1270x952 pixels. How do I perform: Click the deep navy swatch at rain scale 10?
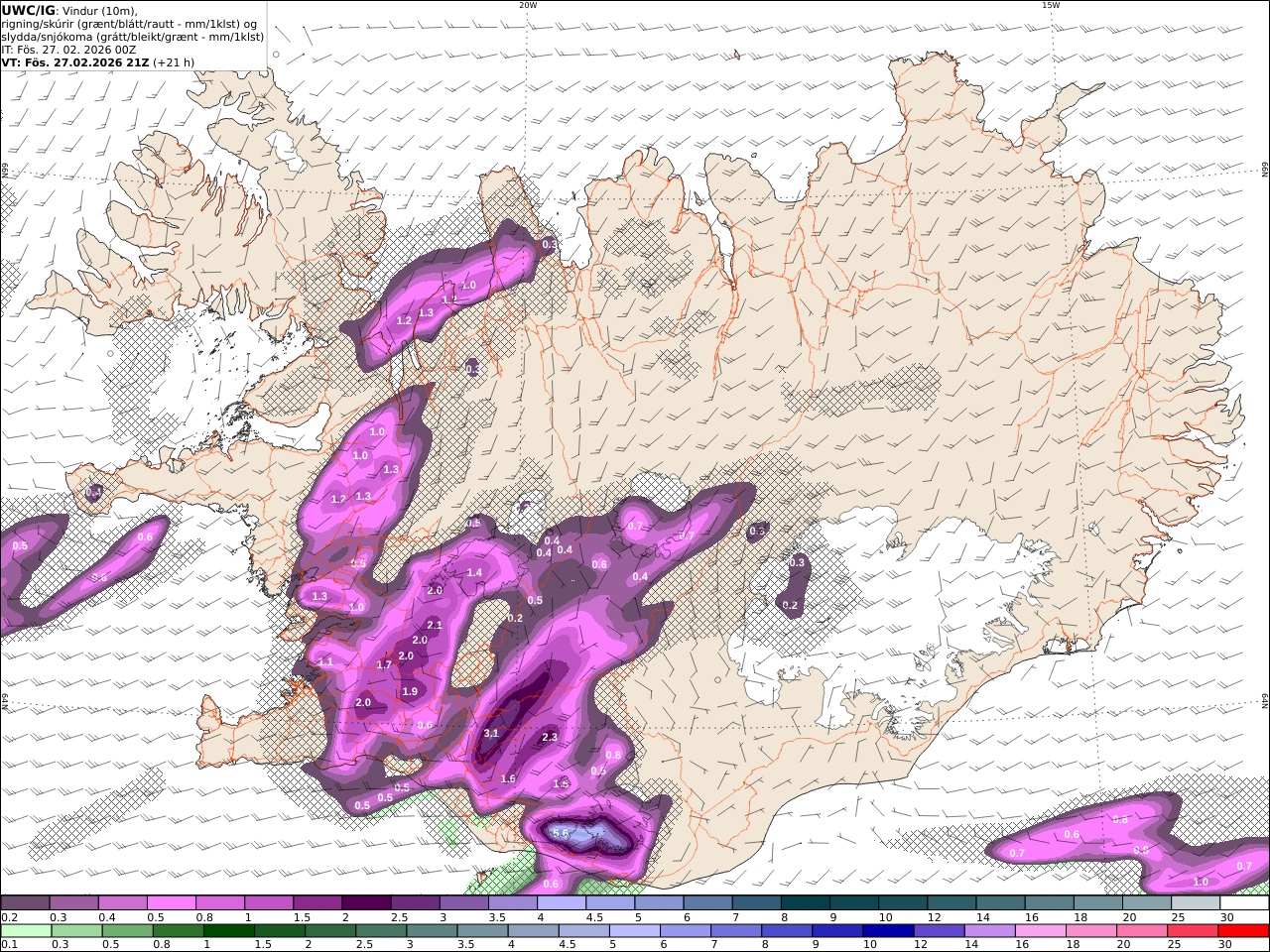coord(889,930)
